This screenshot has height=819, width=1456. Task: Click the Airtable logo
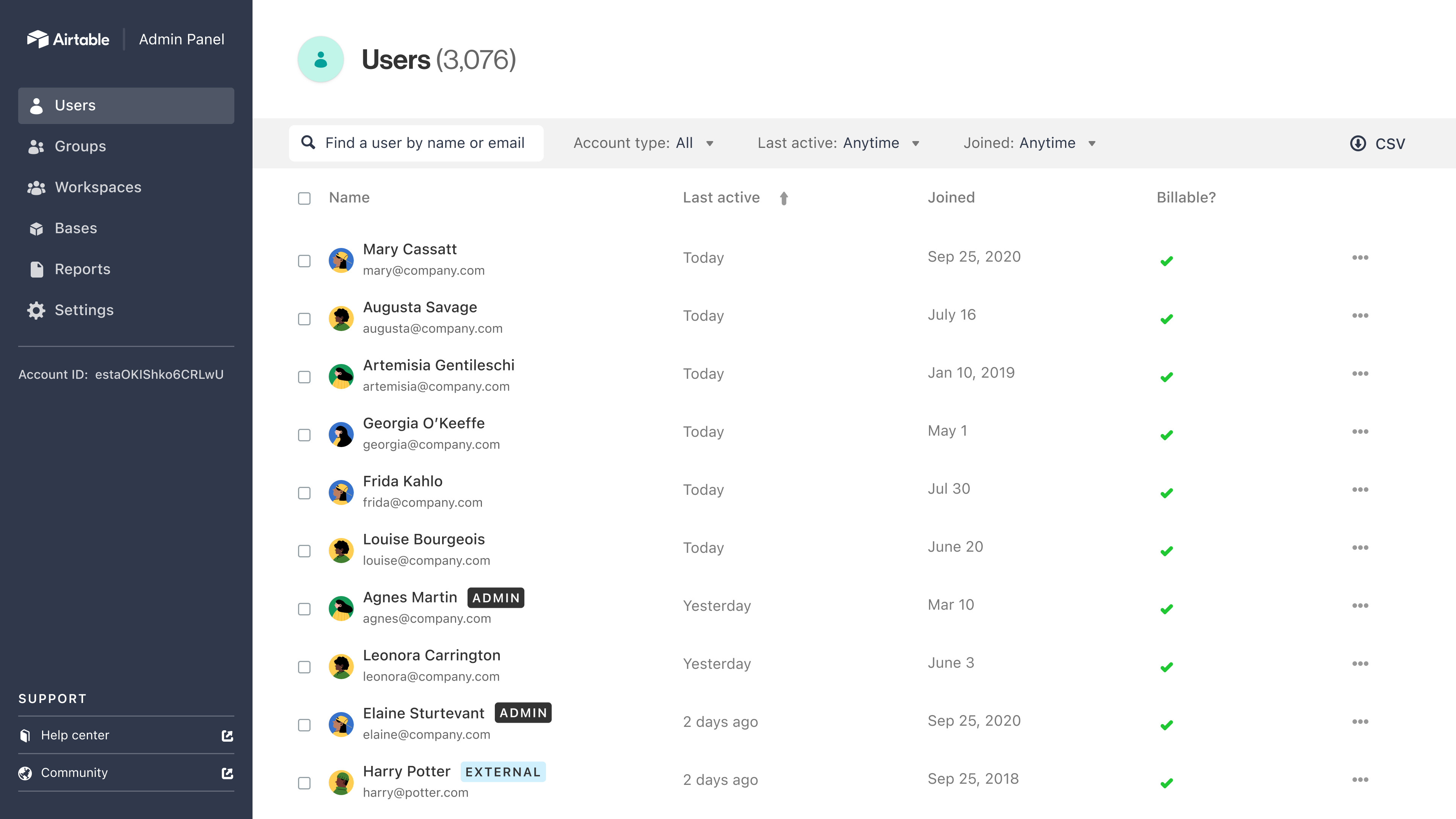(x=68, y=39)
